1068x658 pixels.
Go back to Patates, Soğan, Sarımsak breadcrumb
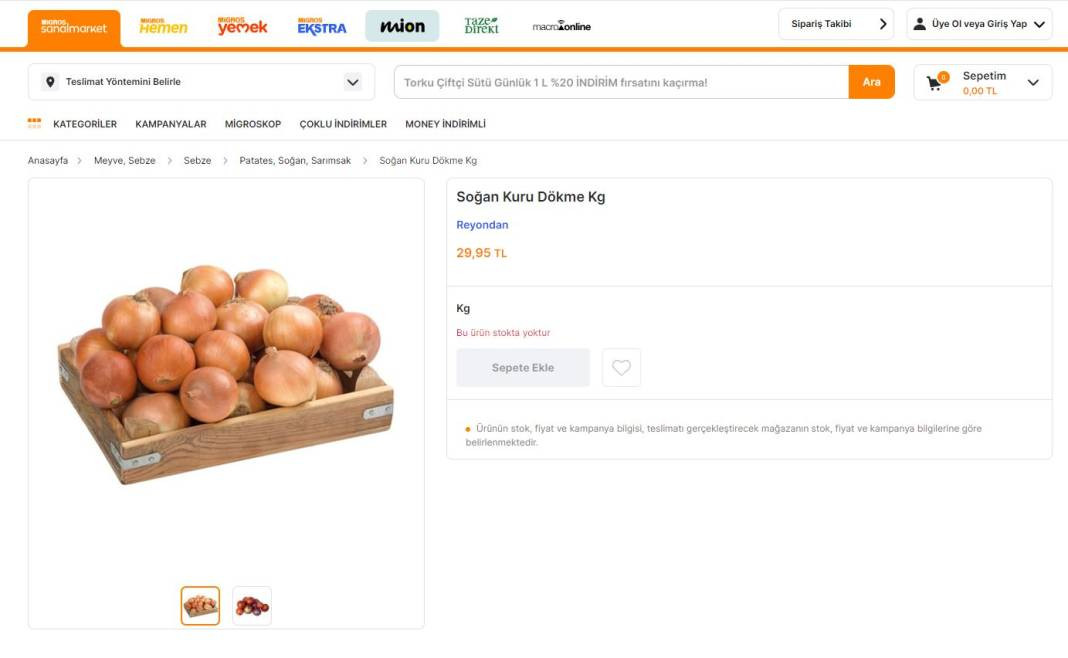point(295,160)
